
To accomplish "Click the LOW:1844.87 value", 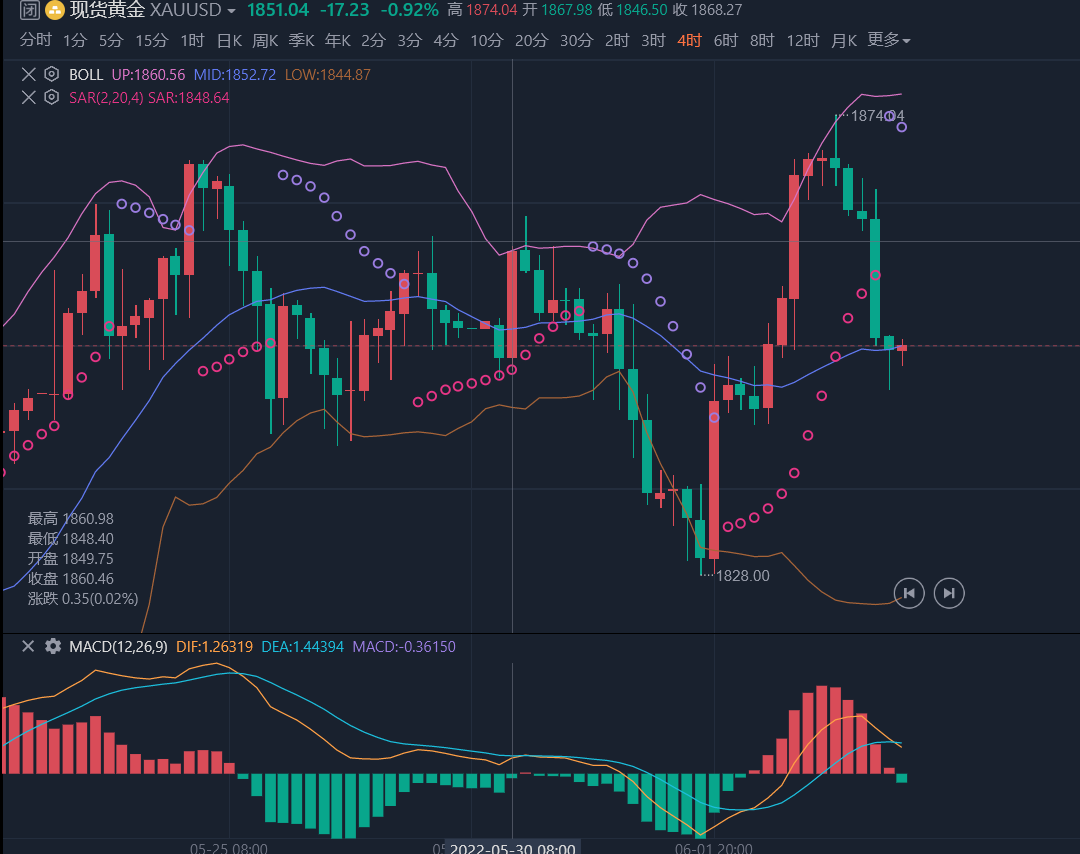I will point(328,74).
